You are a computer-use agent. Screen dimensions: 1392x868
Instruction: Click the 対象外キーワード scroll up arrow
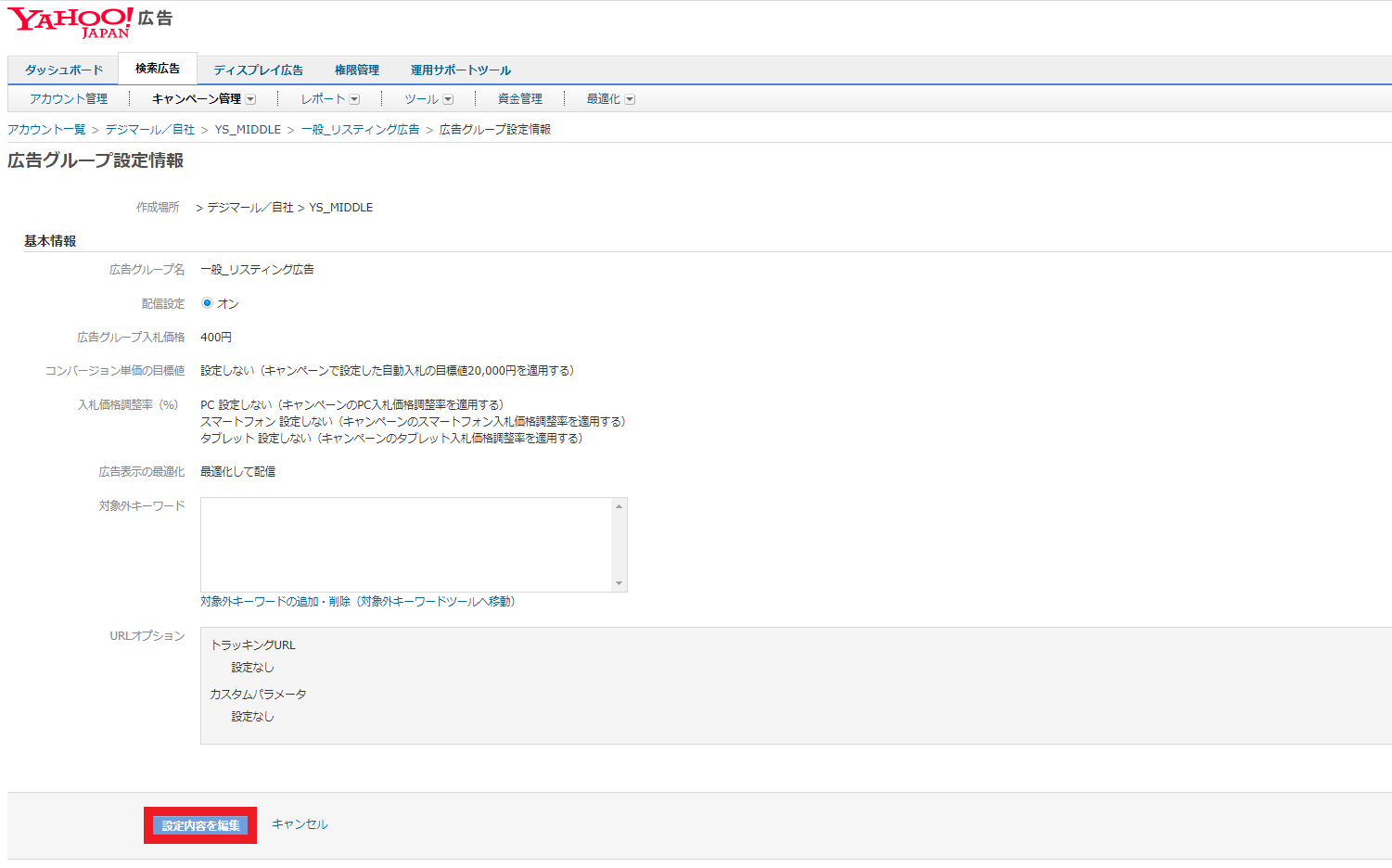point(619,506)
